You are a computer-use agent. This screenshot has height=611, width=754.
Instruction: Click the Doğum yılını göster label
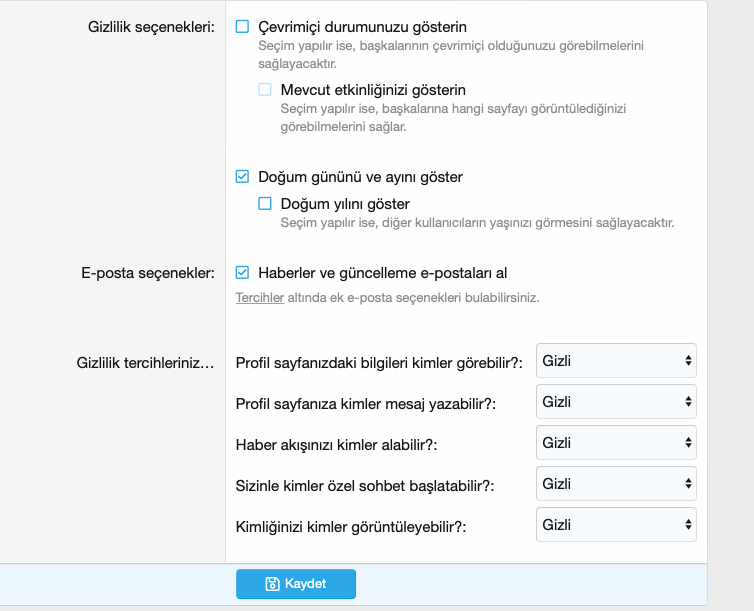(x=345, y=204)
